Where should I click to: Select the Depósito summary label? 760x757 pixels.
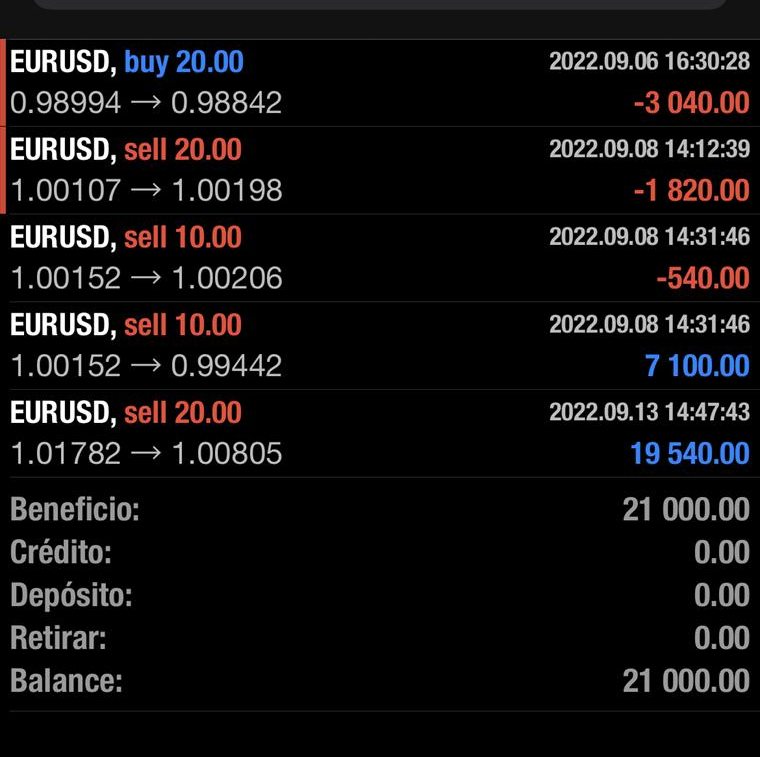point(71,595)
